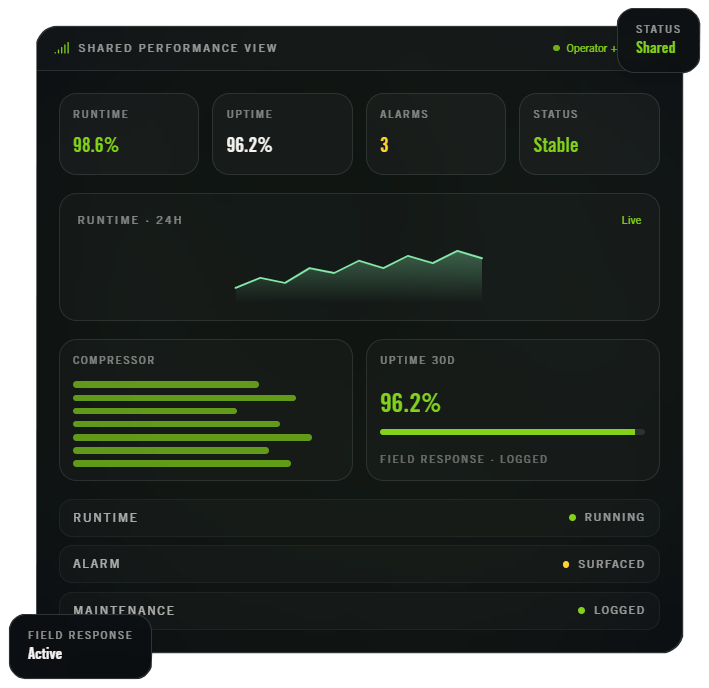
Task: Click the 96.2% value under Uptime 30D
Action: [x=410, y=402]
